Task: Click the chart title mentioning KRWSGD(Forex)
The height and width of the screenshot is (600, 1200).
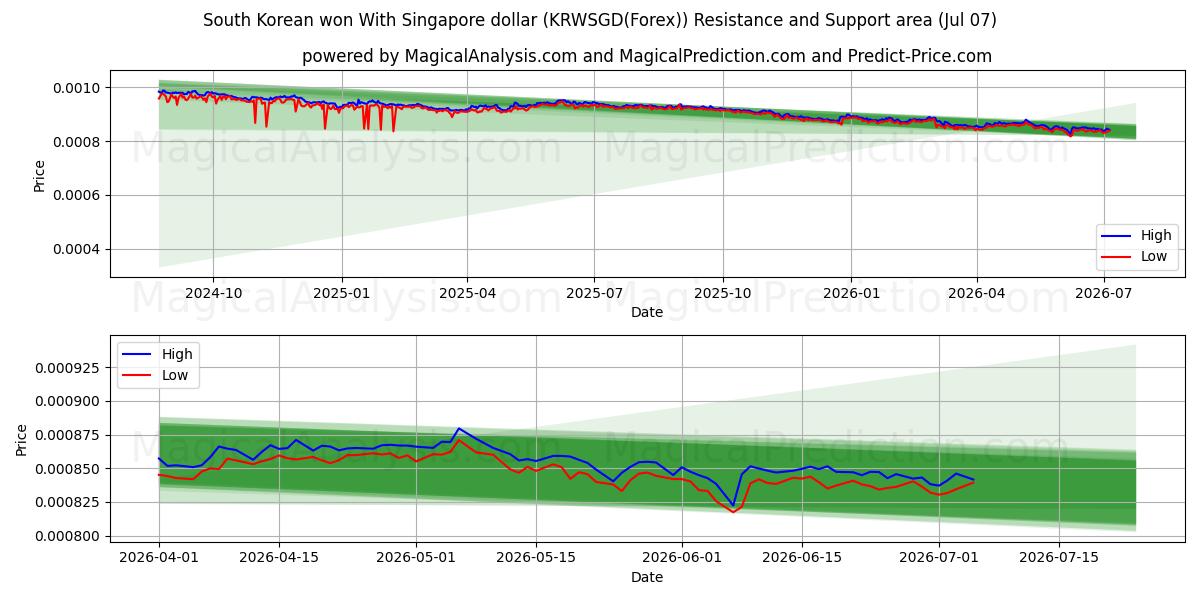Action: click(x=599, y=20)
